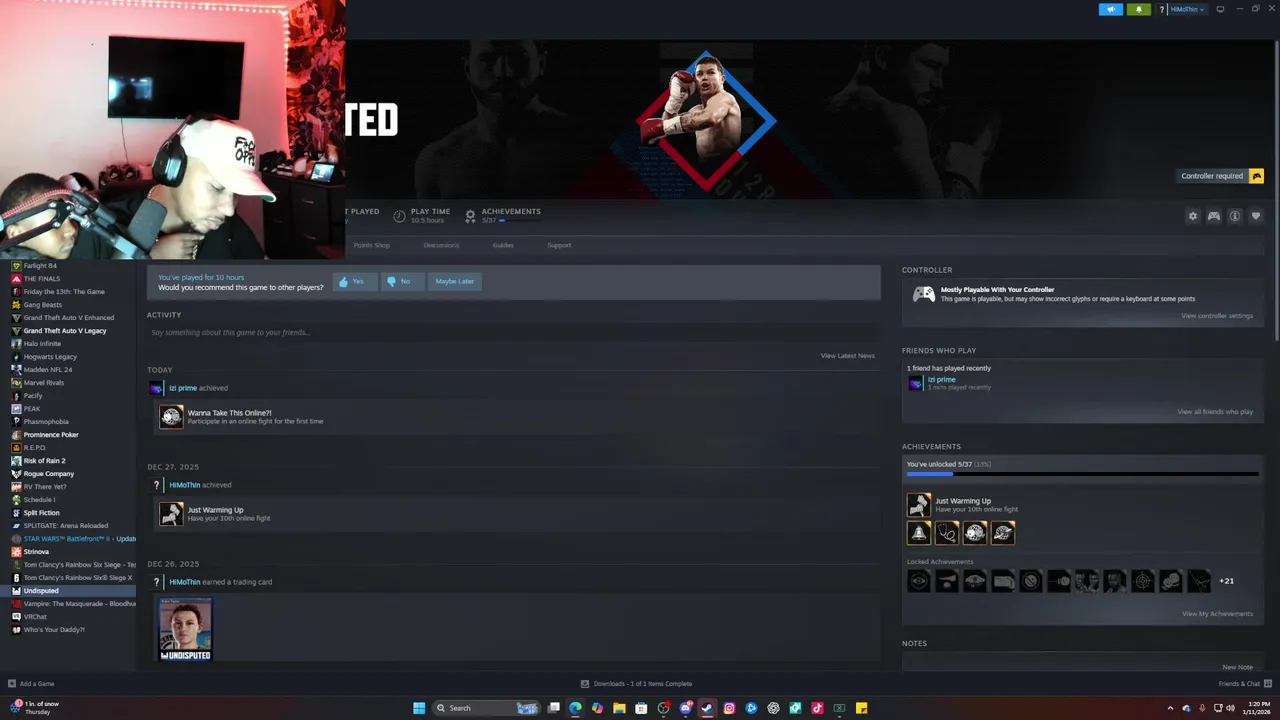Click the crosshair target locked achievement icon
1280x720 pixels.
pos(1142,581)
